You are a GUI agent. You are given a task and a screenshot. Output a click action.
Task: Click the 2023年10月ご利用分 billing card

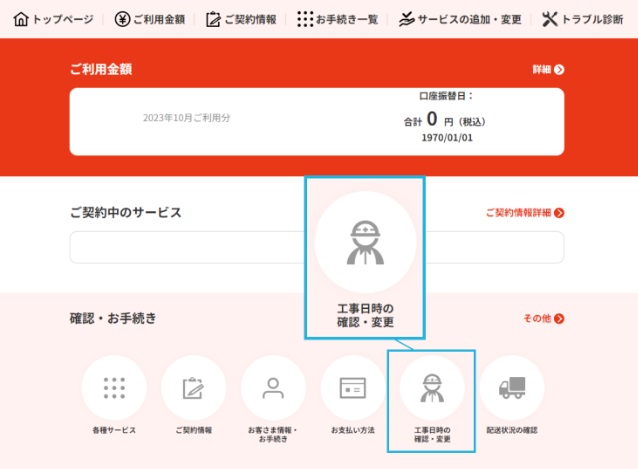(317, 122)
